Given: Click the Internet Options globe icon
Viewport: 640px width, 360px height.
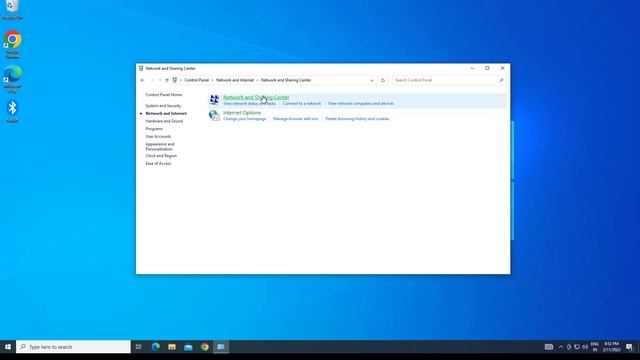Looking at the screenshot, I should point(214,115).
